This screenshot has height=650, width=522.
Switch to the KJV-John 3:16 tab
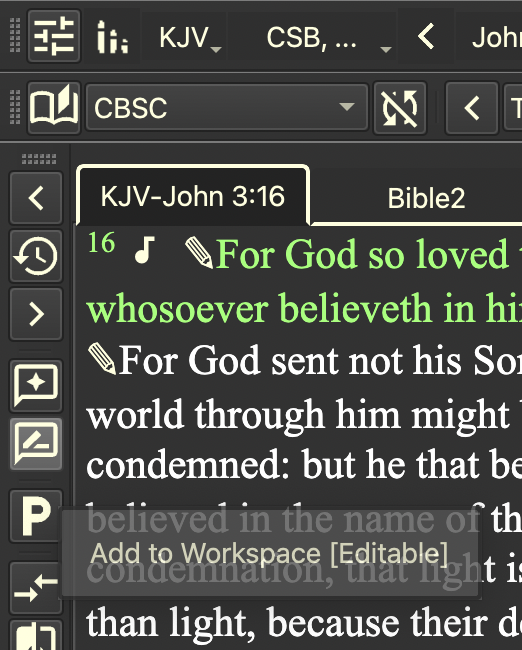pos(193,196)
